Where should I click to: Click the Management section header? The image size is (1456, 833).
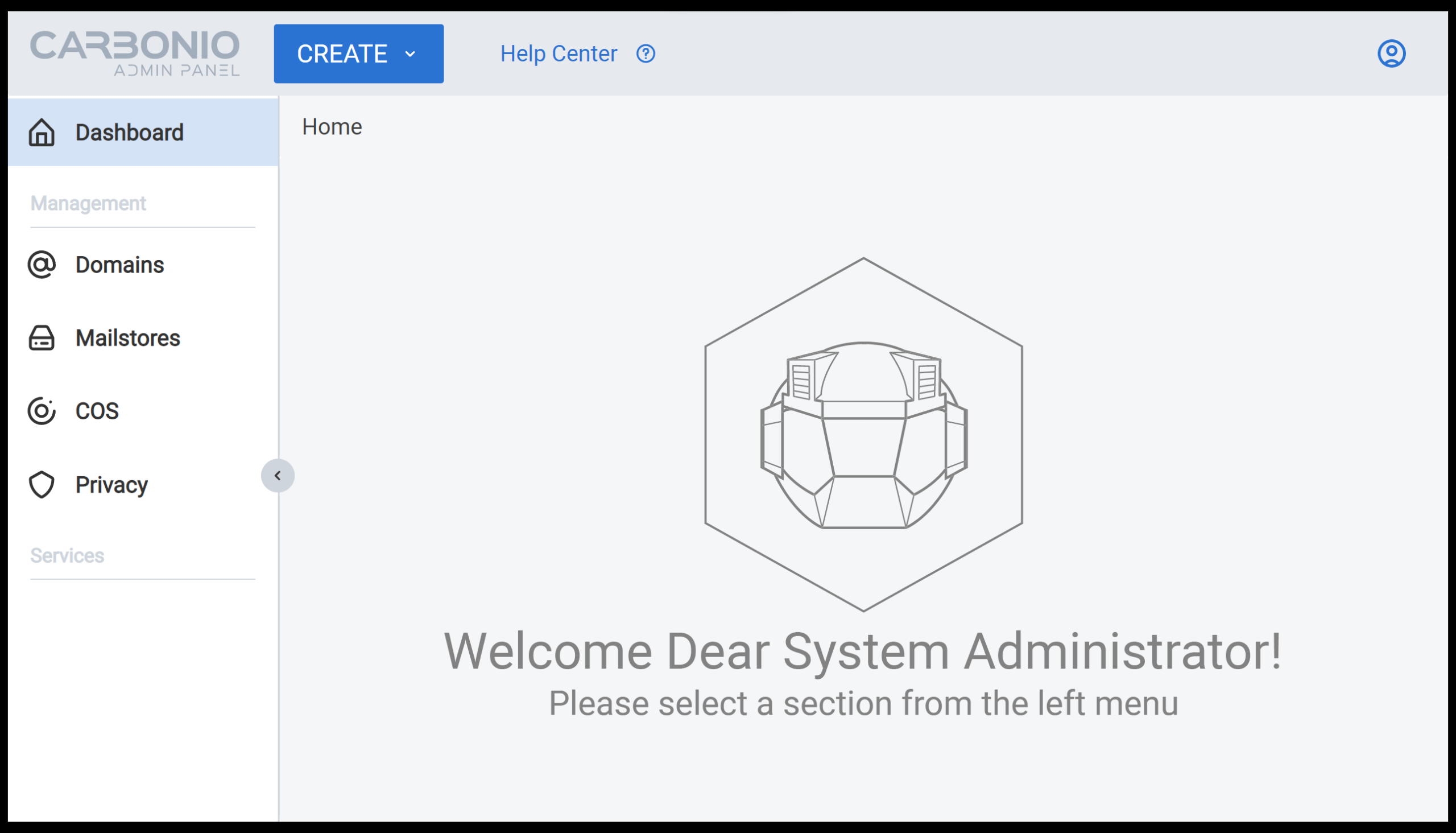tap(88, 204)
